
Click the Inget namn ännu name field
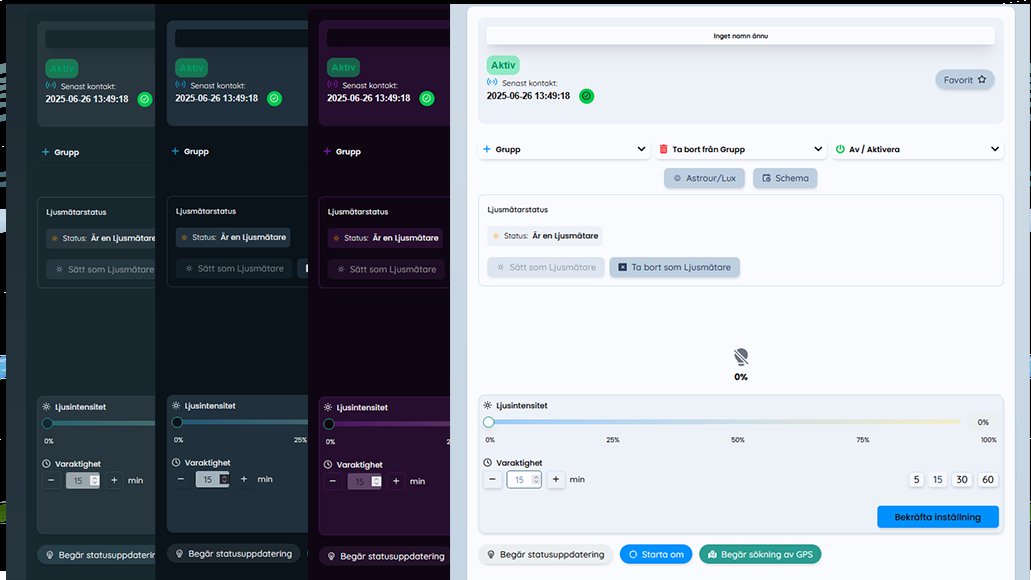[x=740, y=35]
